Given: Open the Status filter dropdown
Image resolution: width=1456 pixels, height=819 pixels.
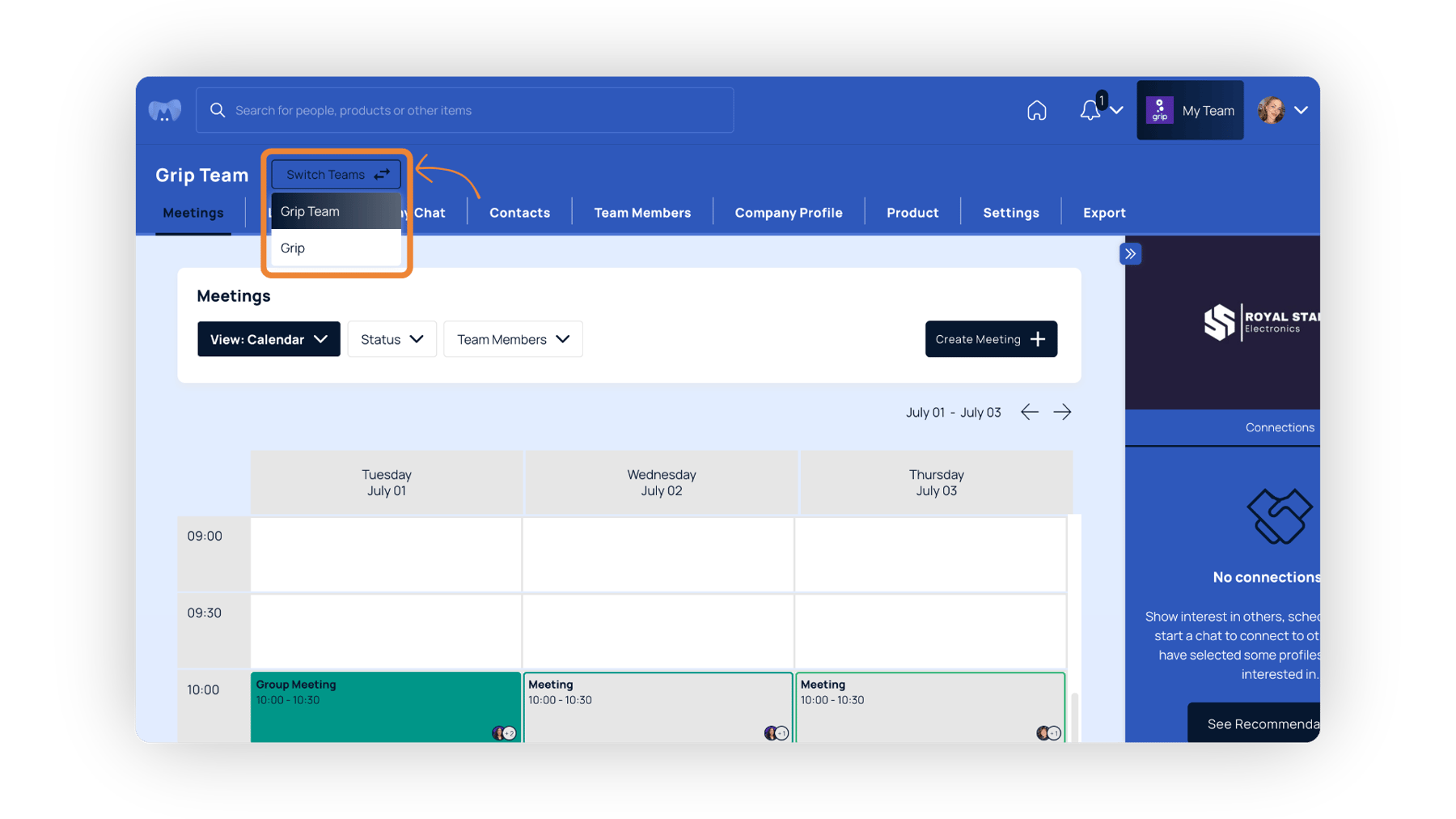Looking at the screenshot, I should (392, 339).
